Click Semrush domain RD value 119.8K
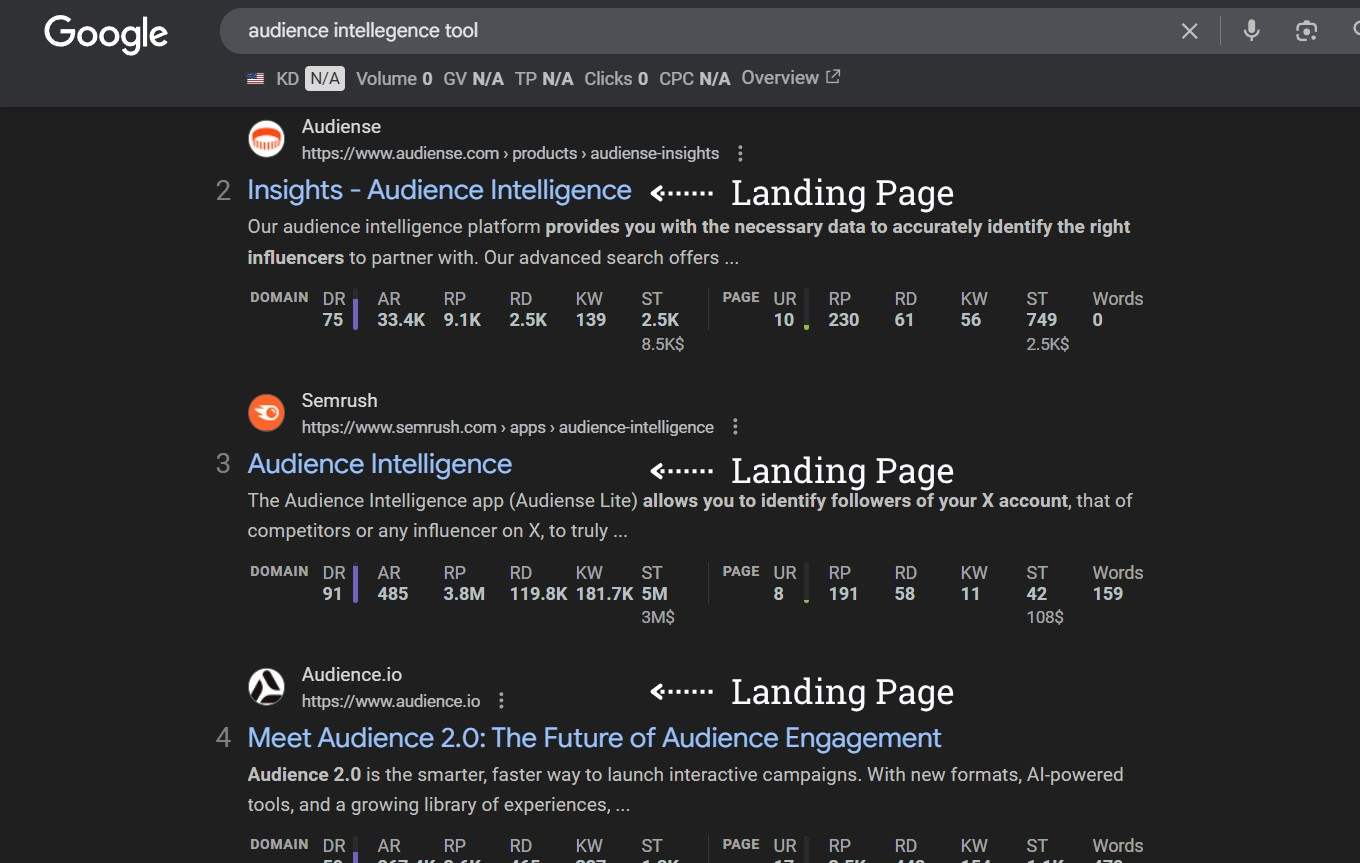1360x863 pixels. coord(538,594)
